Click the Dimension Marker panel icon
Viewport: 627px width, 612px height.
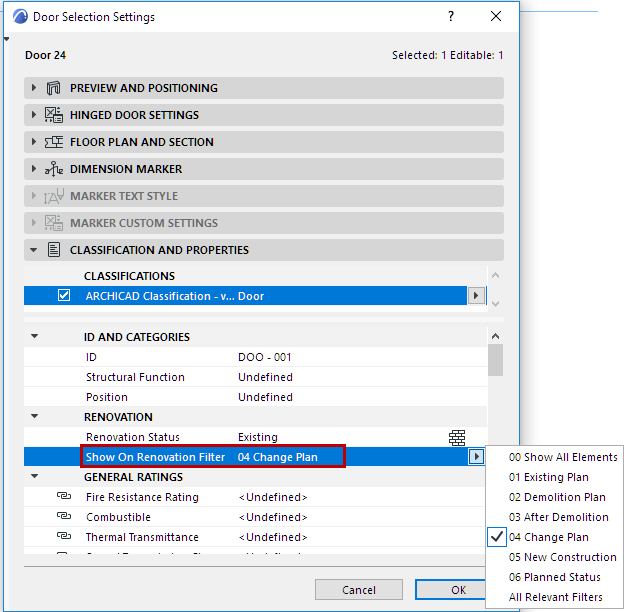click(x=54, y=169)
